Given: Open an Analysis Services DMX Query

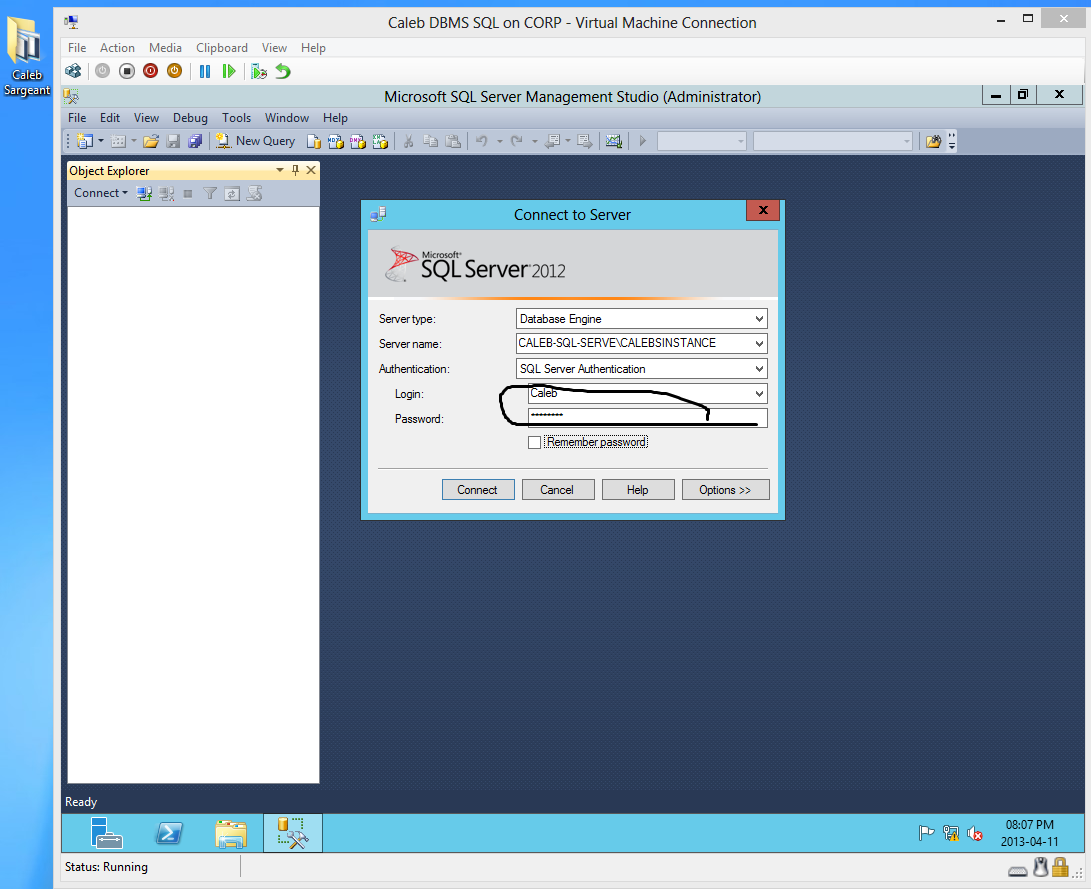Looking at the screenshot, I should [358, 141].
